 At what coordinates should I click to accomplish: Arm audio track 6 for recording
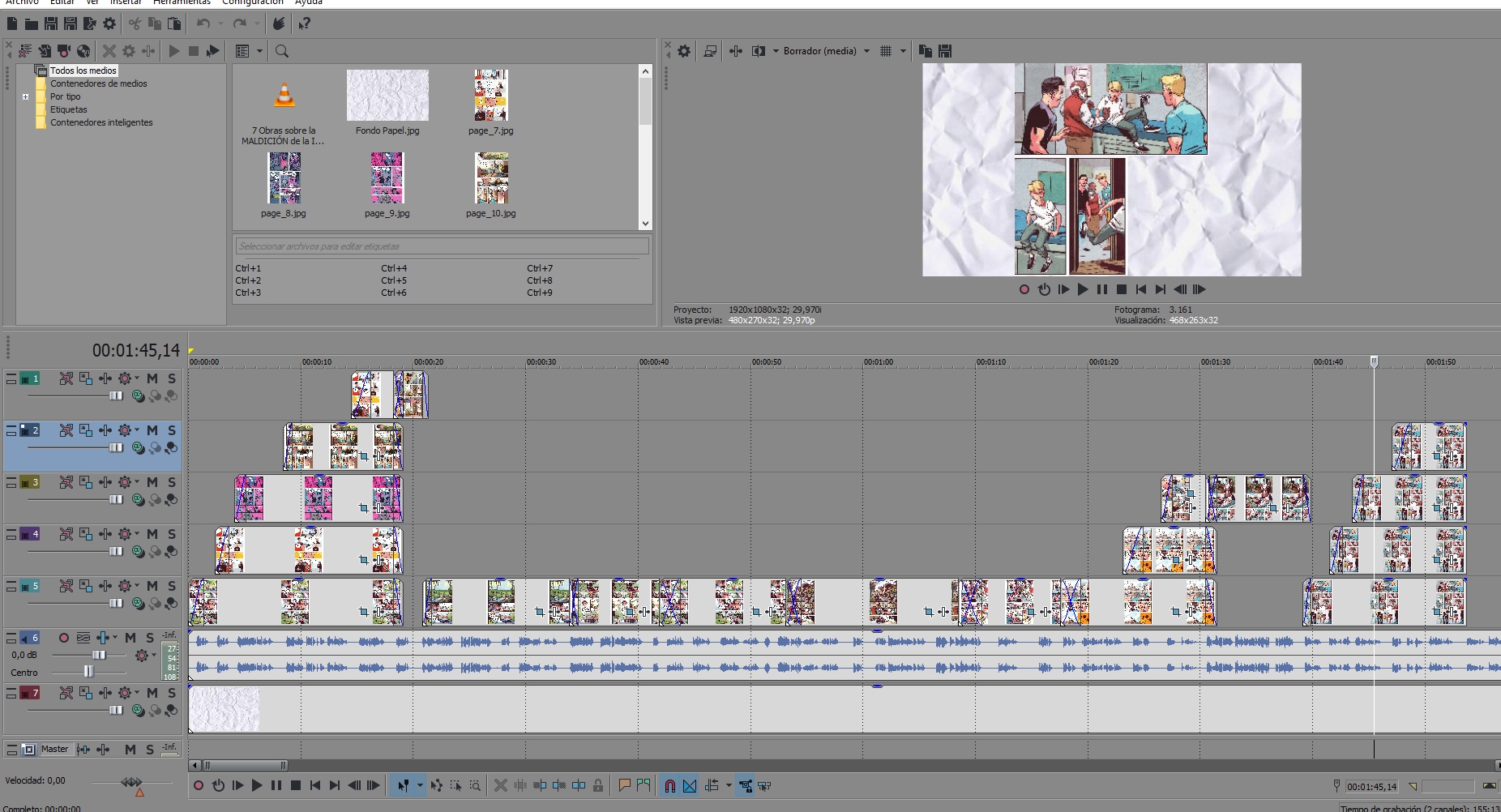(x=63, y=638)
